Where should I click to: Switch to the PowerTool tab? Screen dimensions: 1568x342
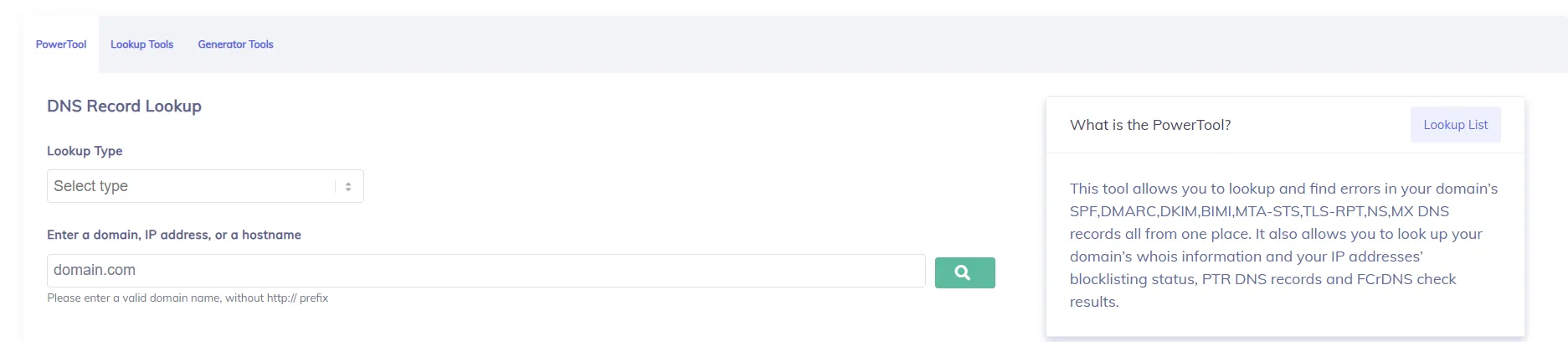[x=61, y=44]
